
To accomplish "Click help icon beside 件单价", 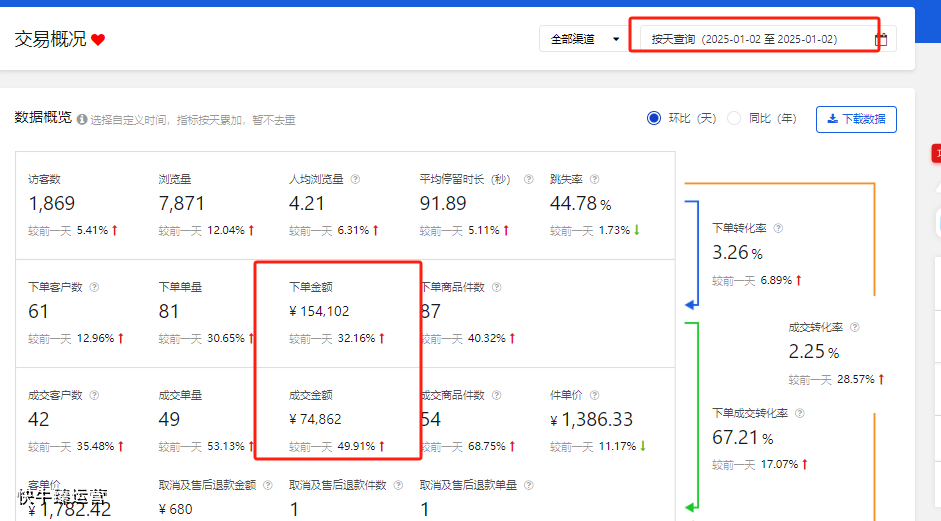I will click(594, 395).
